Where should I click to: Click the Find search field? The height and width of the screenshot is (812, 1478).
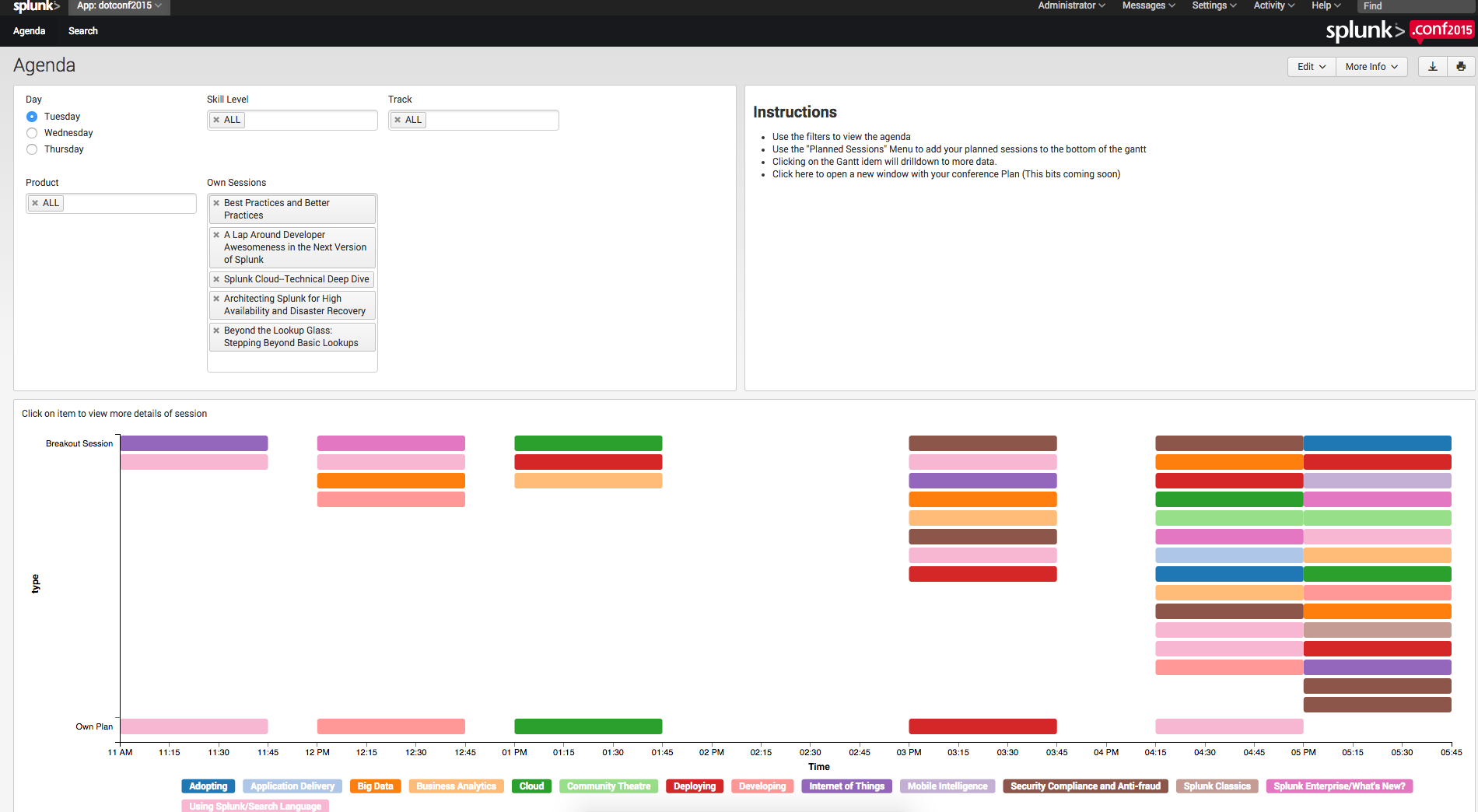[x=1416, y=6]
